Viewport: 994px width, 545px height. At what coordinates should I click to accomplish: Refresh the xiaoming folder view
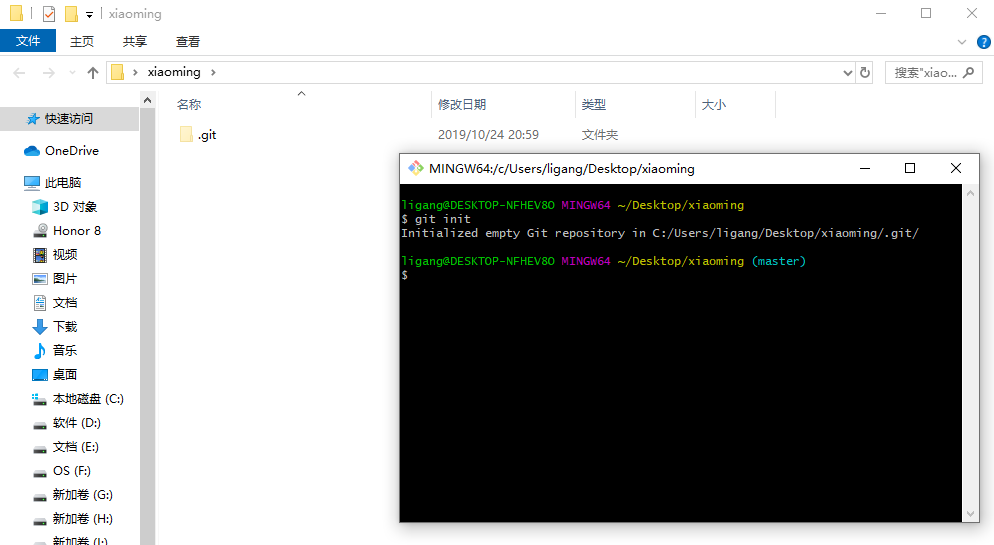click(x=865, y=73)
